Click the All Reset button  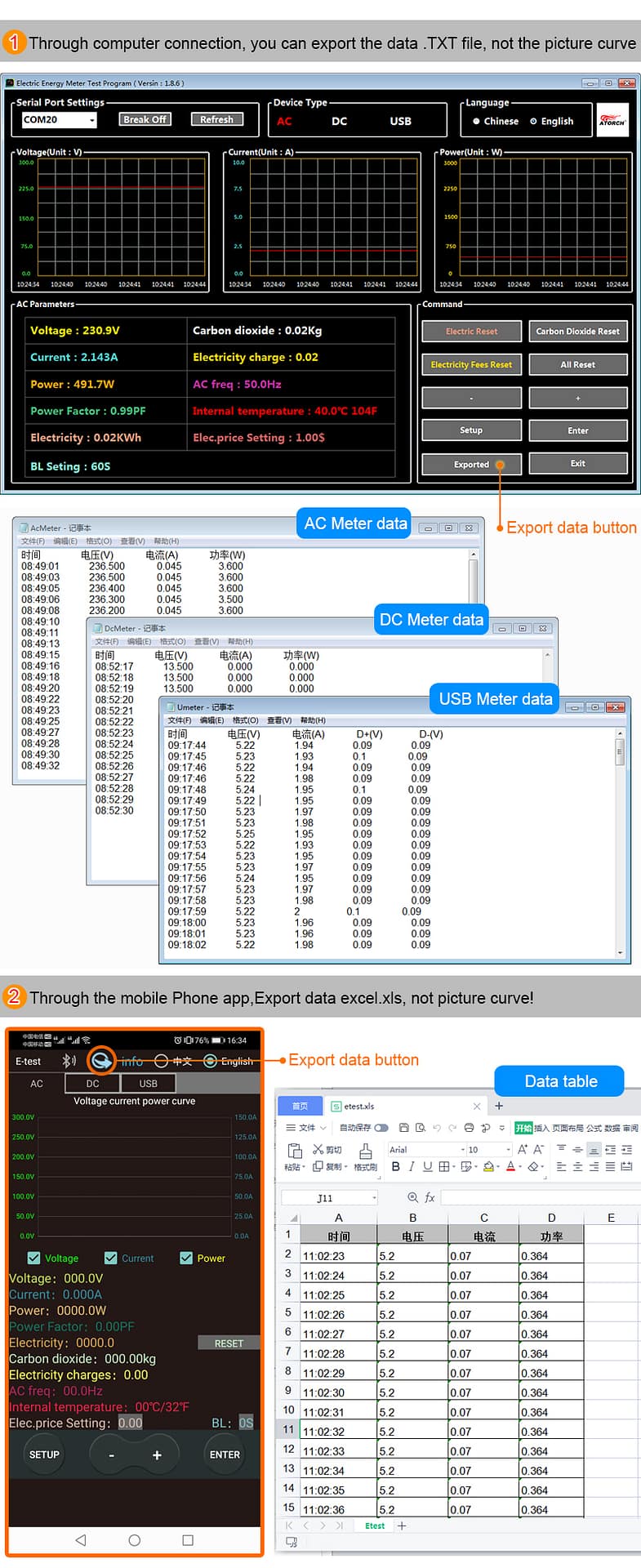(577, 364)
